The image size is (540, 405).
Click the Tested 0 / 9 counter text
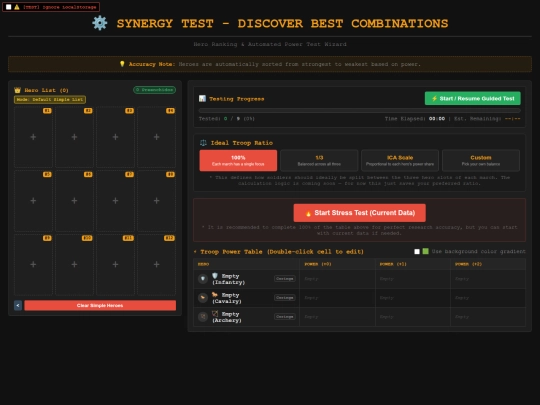227,118
